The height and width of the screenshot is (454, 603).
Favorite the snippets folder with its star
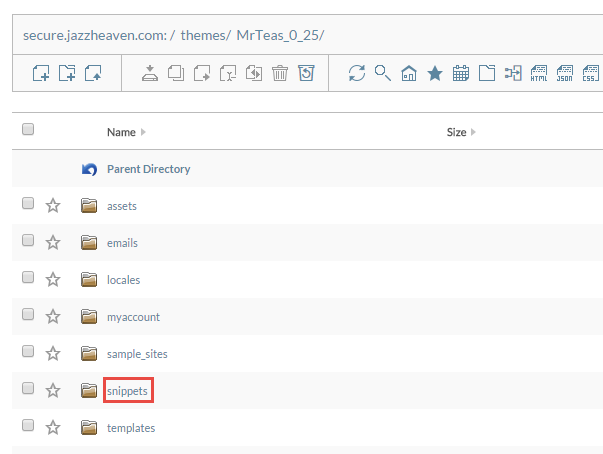click(x=53, y=390)
